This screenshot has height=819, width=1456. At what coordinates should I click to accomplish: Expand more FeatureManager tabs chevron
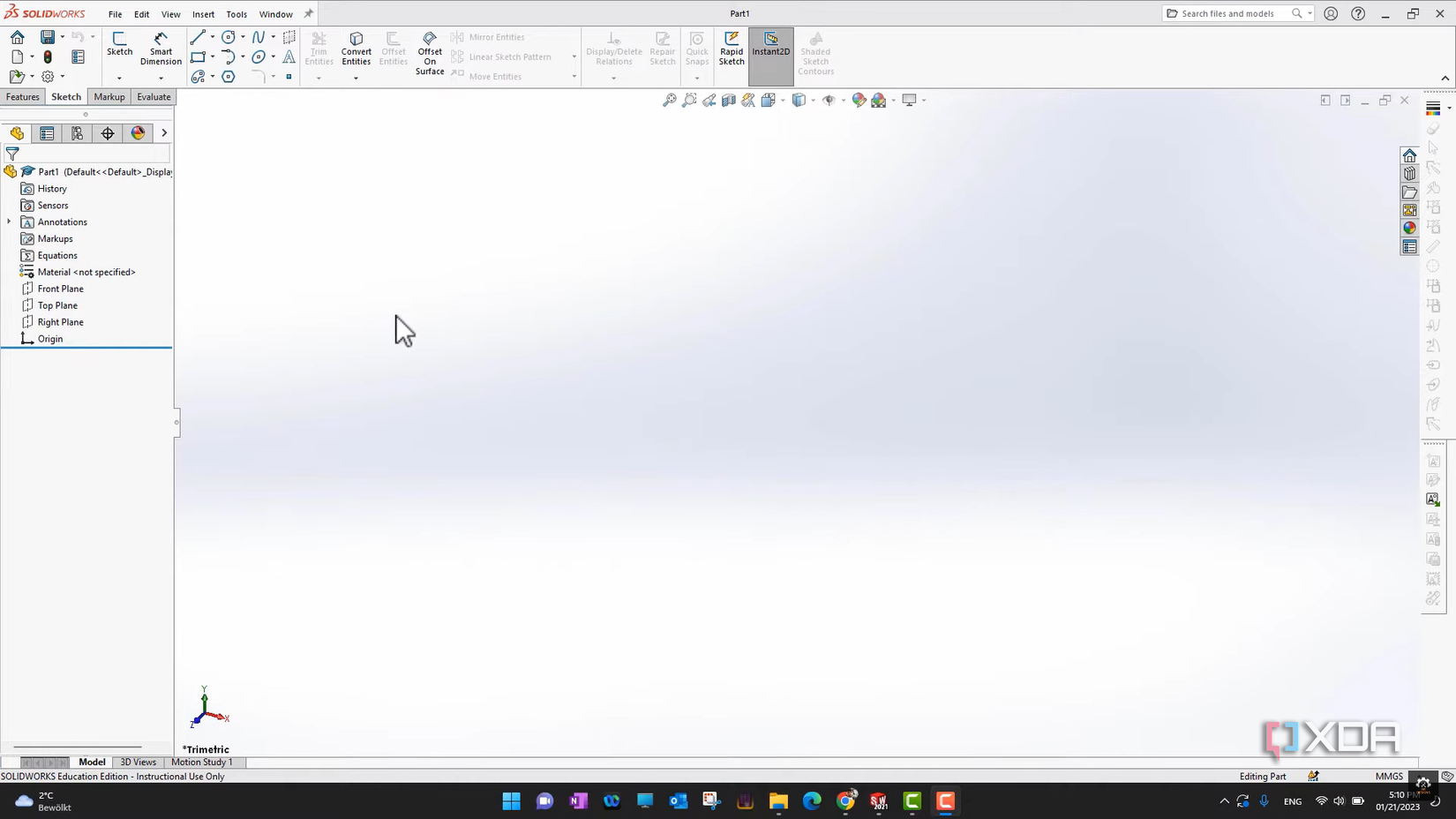click(164, 133)
